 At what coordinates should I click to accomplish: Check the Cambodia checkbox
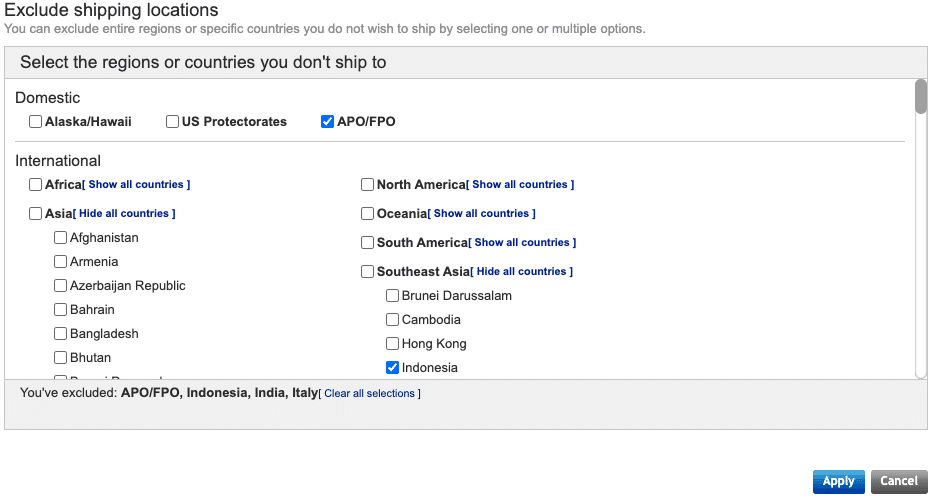[x=393, y=320]
